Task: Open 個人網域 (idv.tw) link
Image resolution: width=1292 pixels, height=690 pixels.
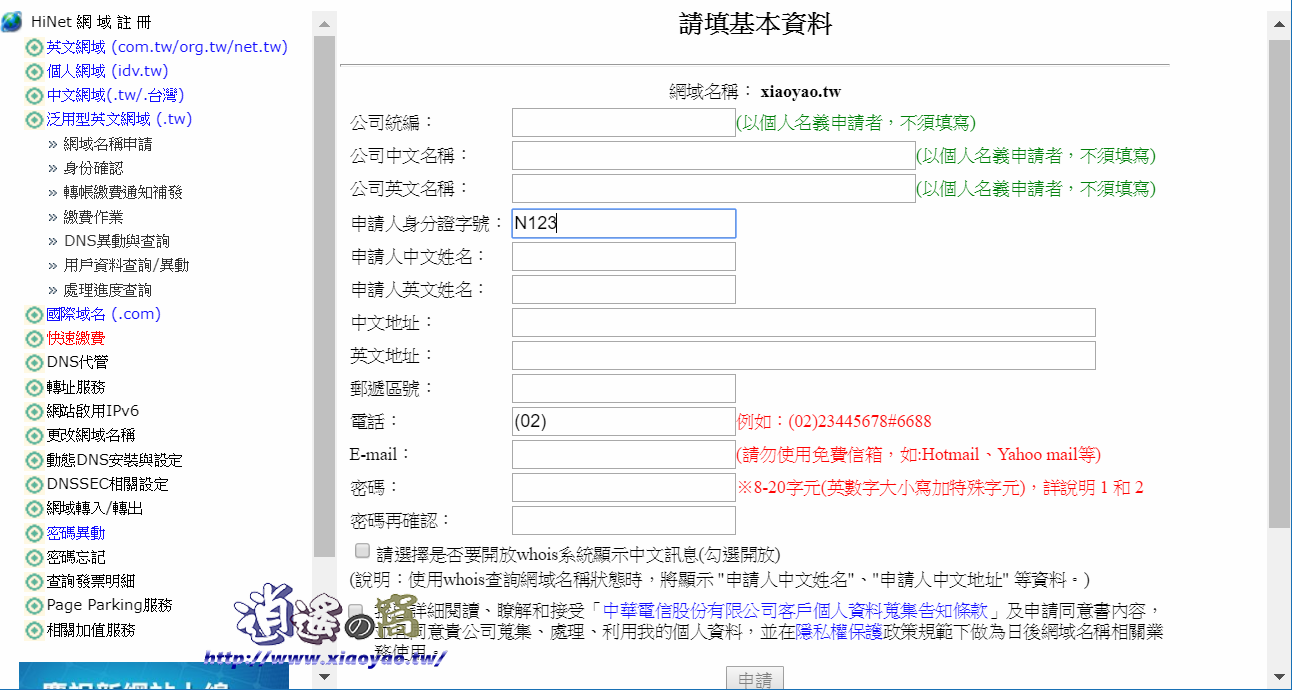Action: 107,71
